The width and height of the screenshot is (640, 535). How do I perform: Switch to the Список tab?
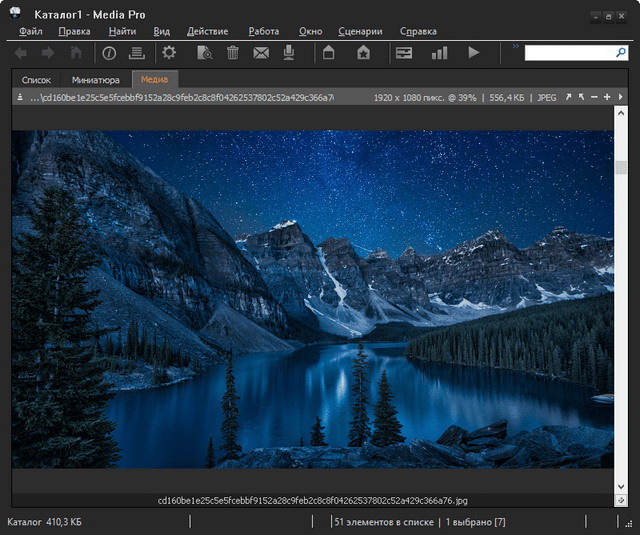pos(36,80)
